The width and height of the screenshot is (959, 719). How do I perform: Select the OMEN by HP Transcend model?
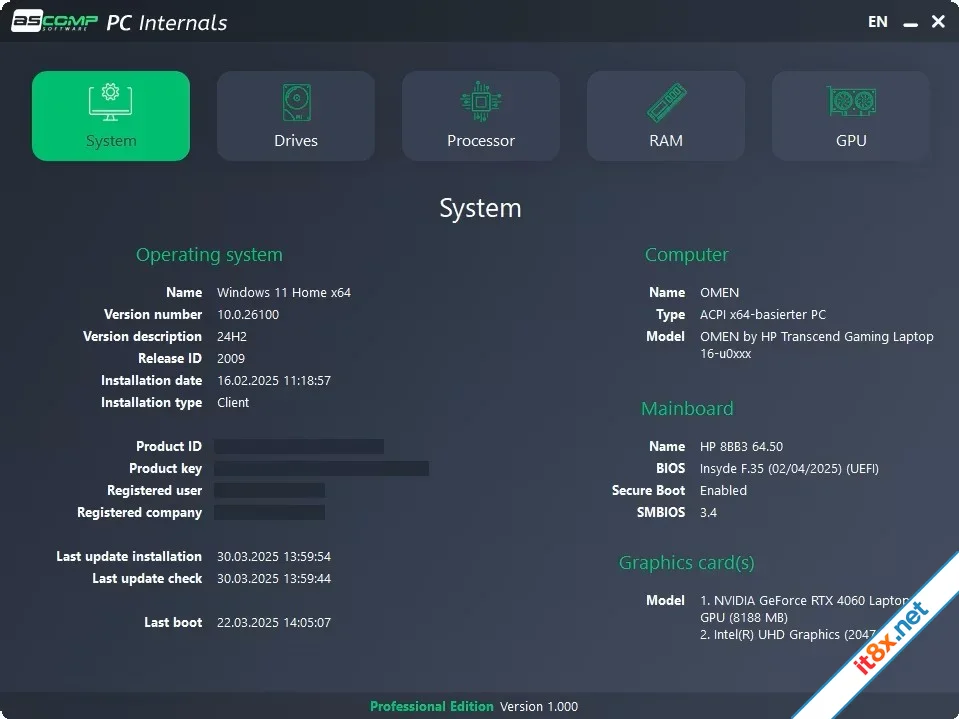coord(816,345)
